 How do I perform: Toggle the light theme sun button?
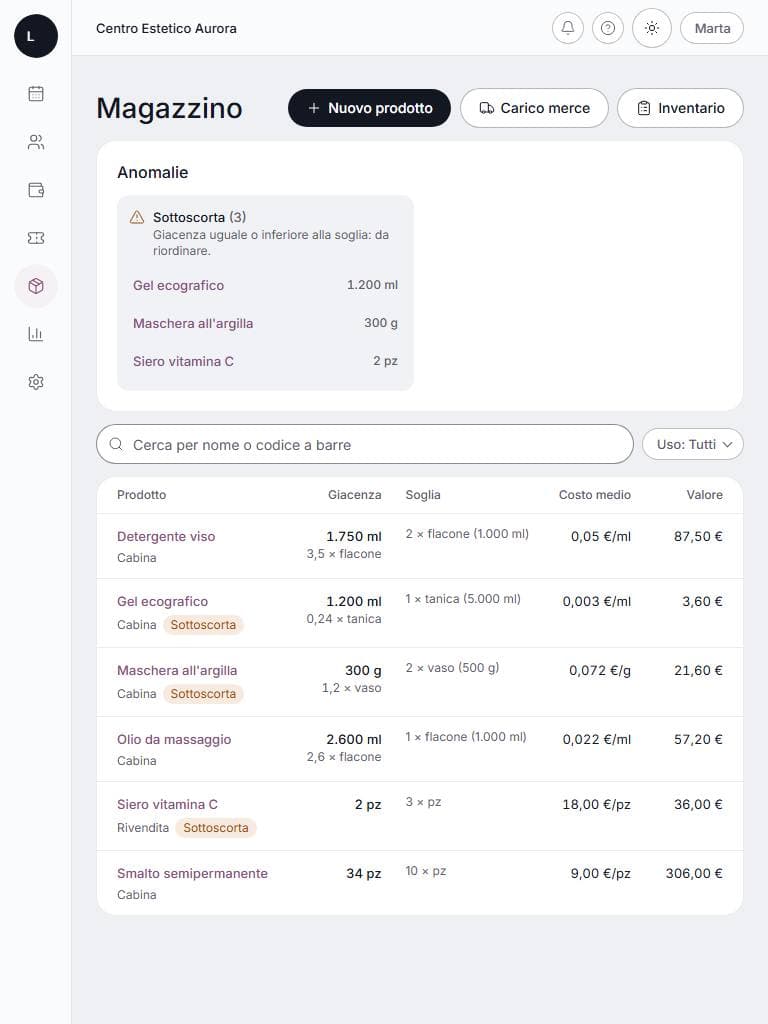[x=652, y=28]
